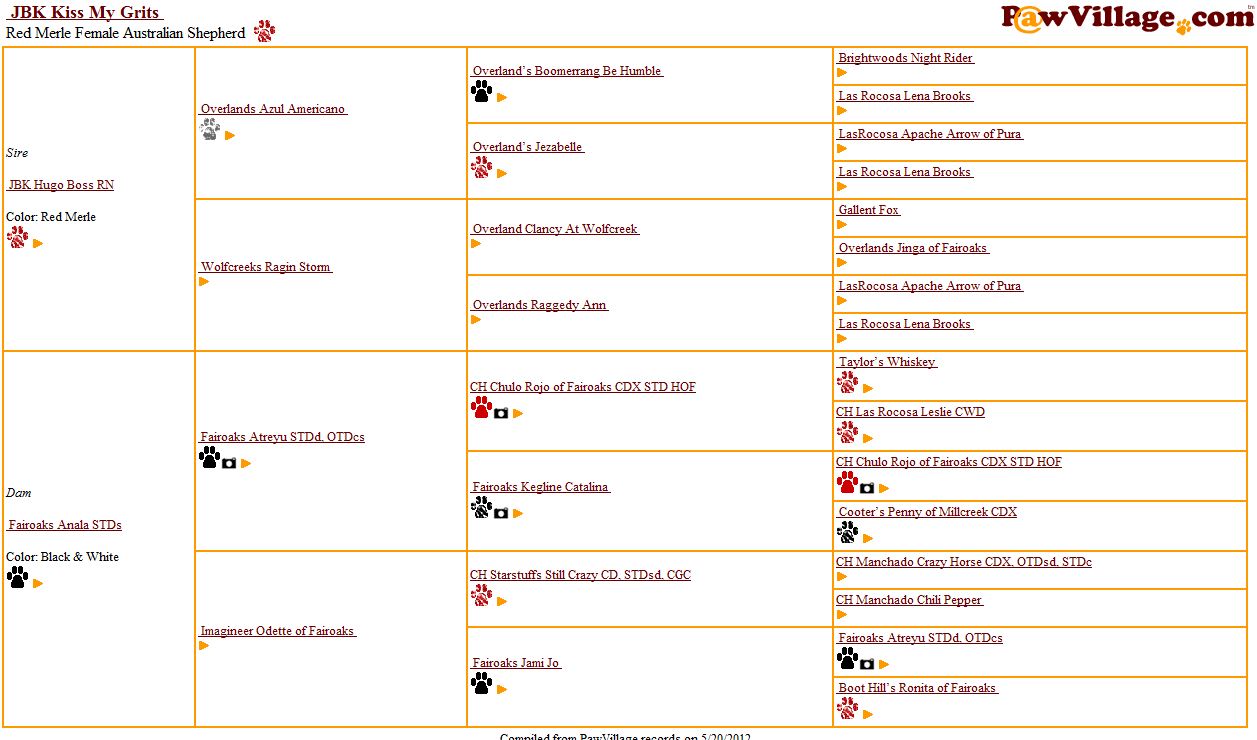Click Red Merle Female Australian Shepherd subtitle
The width and height of the screenshot is (1257, 740).
tap(126, 33)
